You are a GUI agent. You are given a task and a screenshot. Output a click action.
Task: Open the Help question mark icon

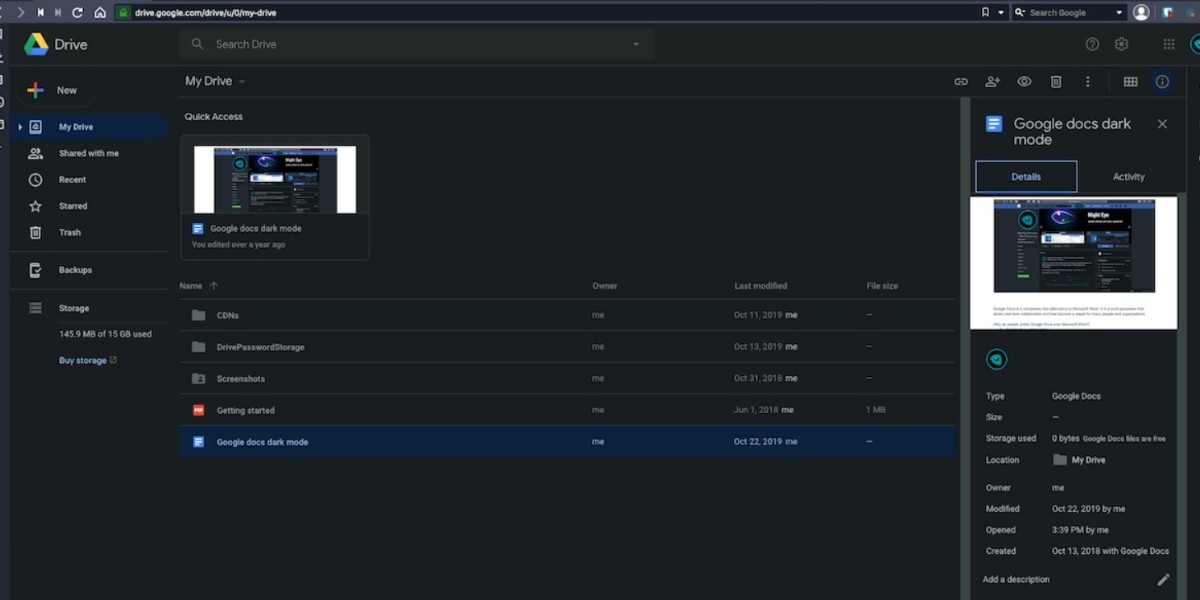pos(1092,44)
